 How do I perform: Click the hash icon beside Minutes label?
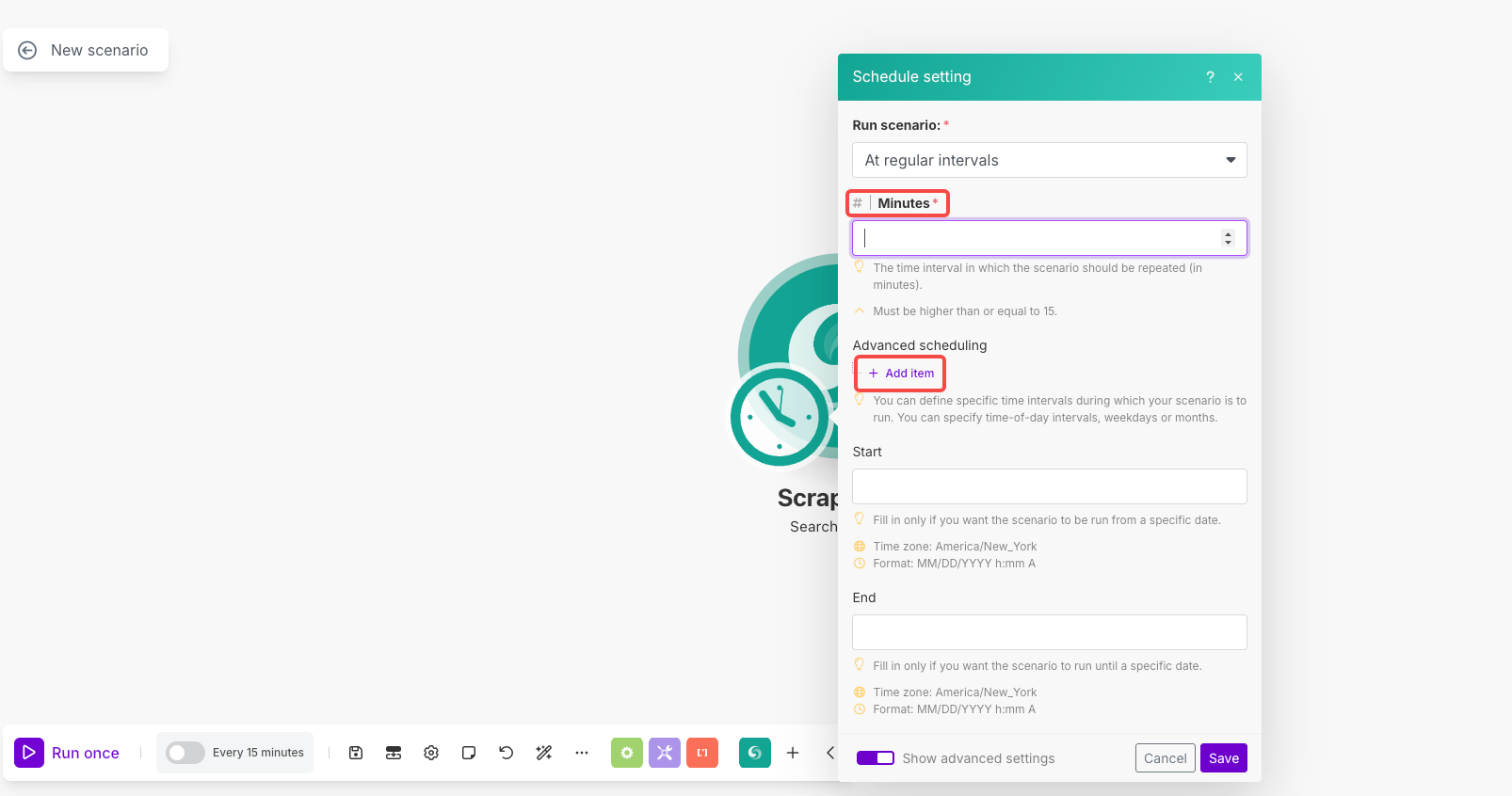858,203
